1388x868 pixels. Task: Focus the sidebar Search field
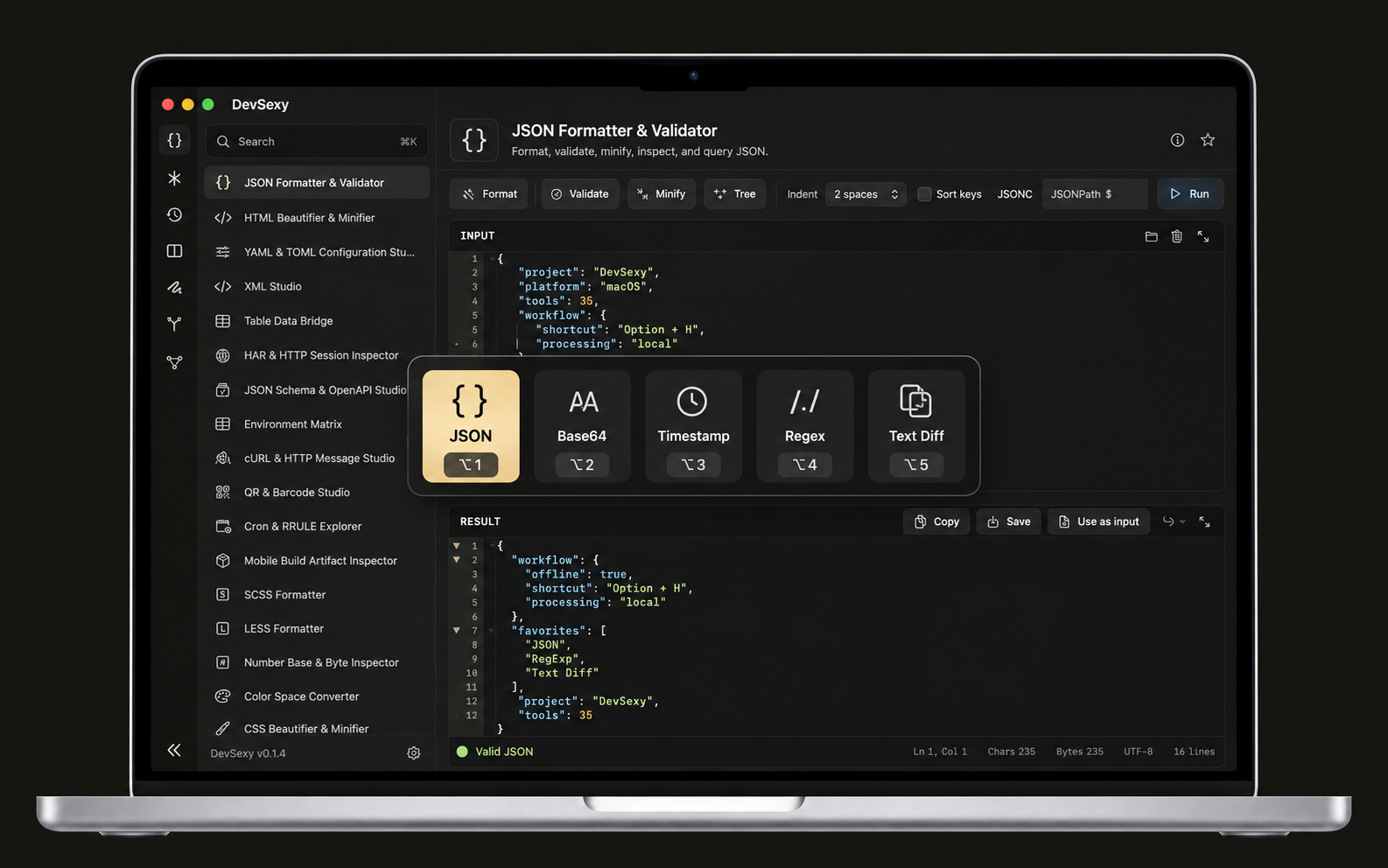[x=317, y=142]
